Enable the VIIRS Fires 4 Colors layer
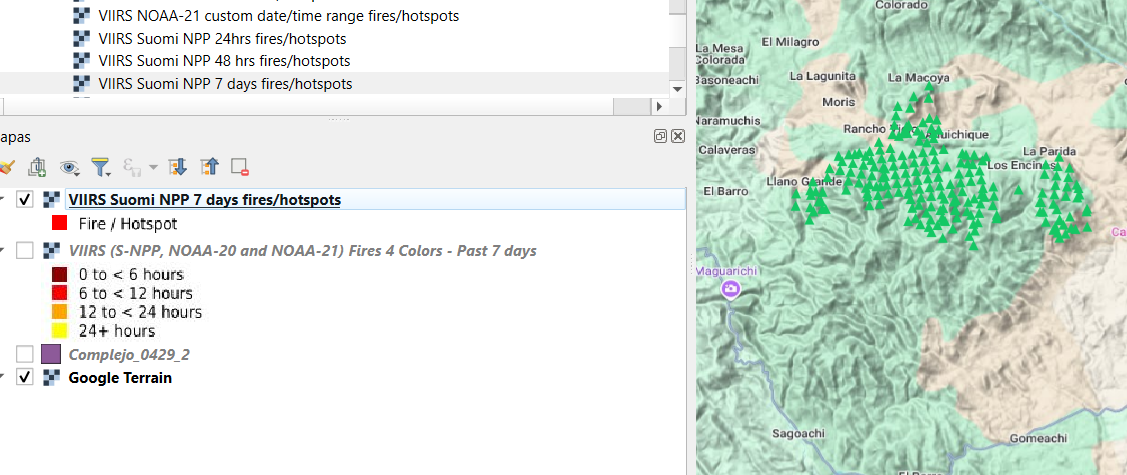Screen dimensions: 1127x475 (x=25, y=251)
